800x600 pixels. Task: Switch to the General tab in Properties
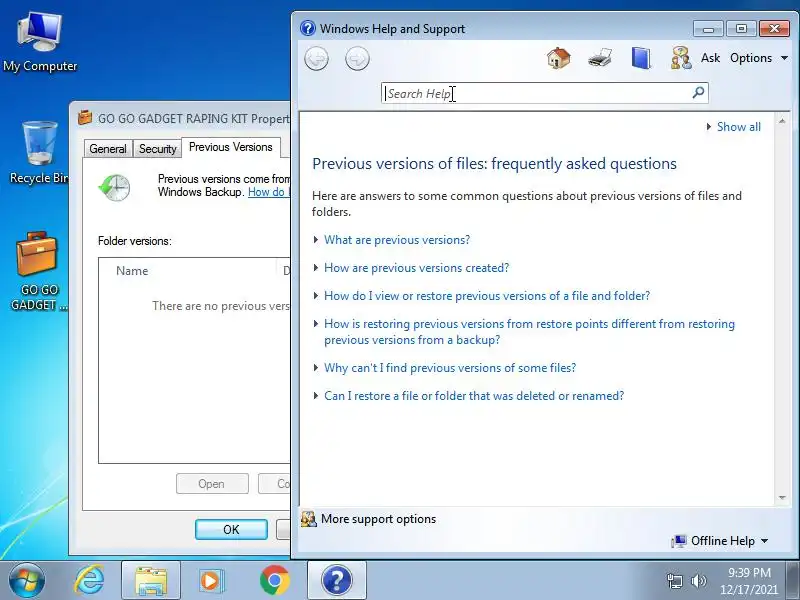point(108,148)
